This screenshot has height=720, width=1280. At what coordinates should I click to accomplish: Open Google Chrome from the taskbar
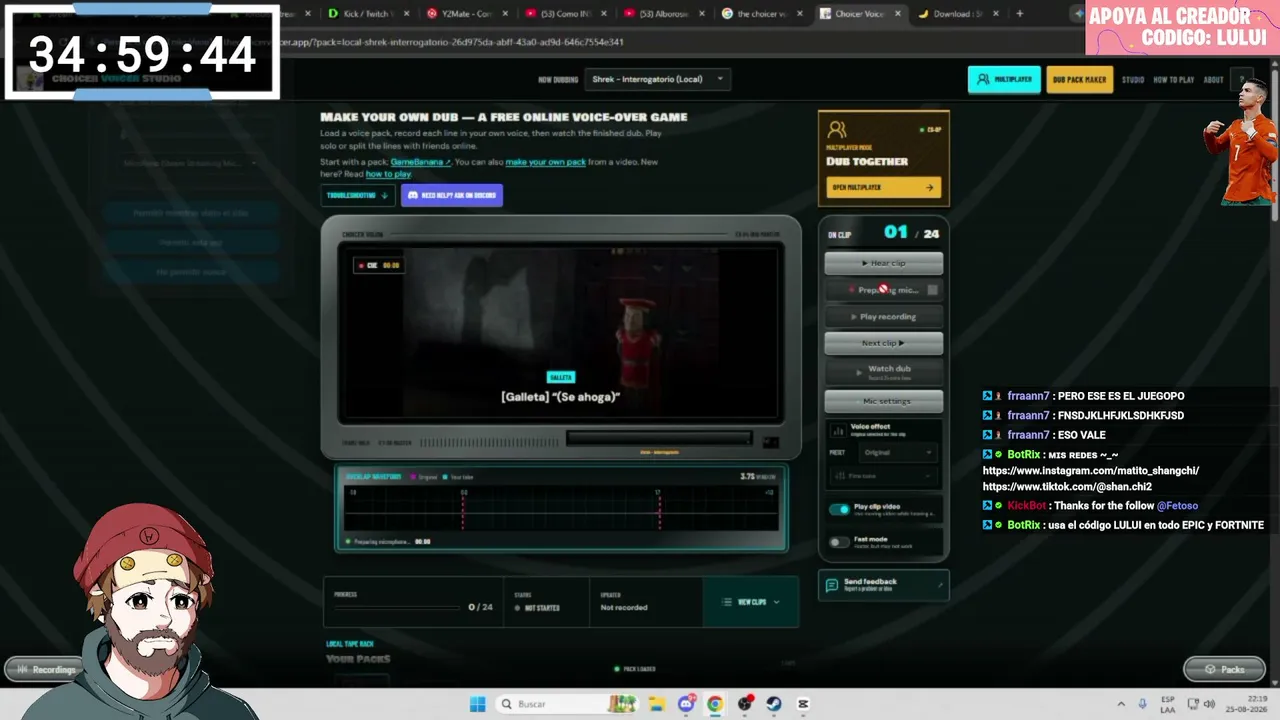pyautogui.click(x=715, y=704)
